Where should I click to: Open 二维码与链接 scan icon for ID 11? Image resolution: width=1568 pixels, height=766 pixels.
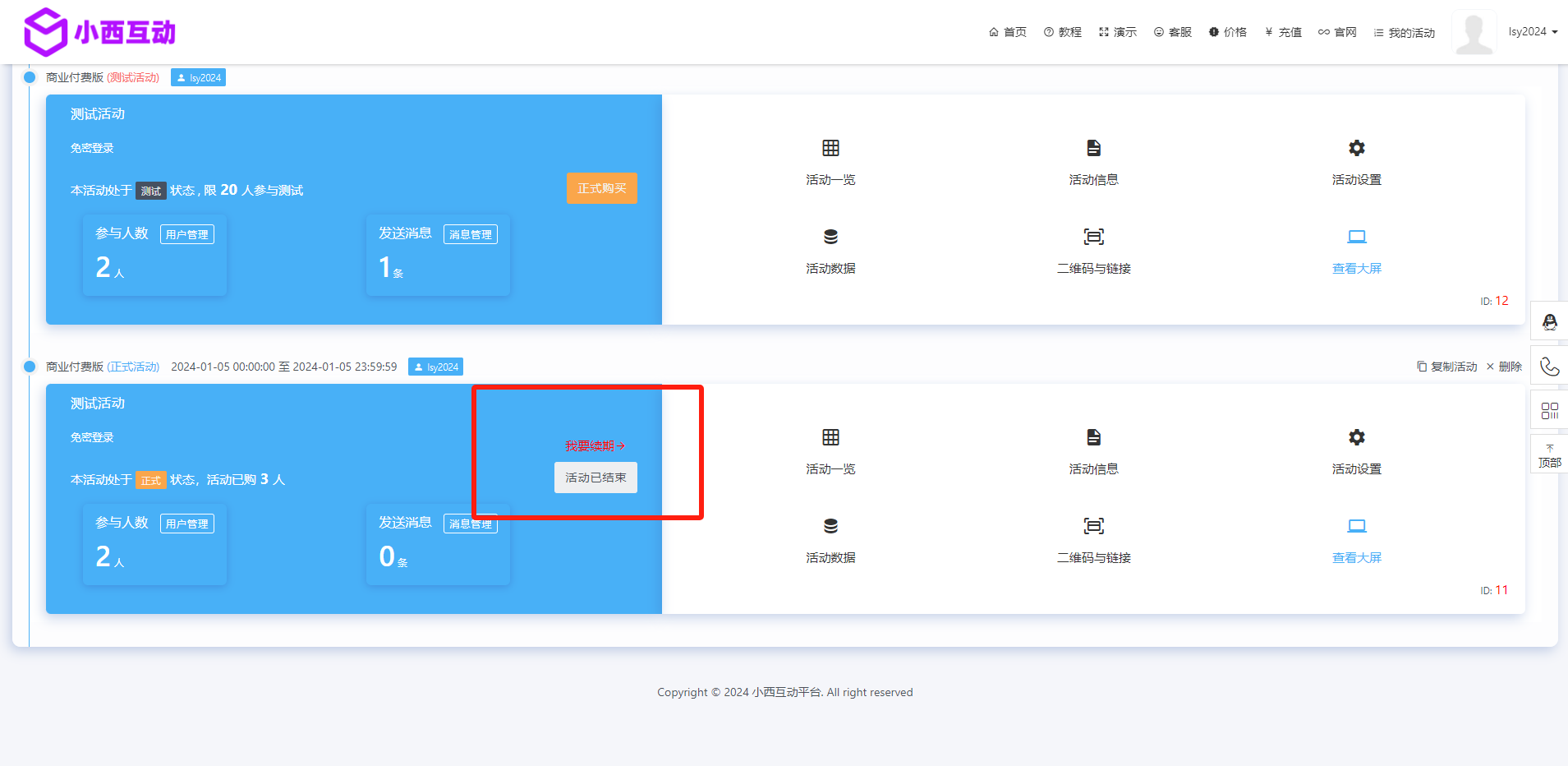(x=1093, y=526)
